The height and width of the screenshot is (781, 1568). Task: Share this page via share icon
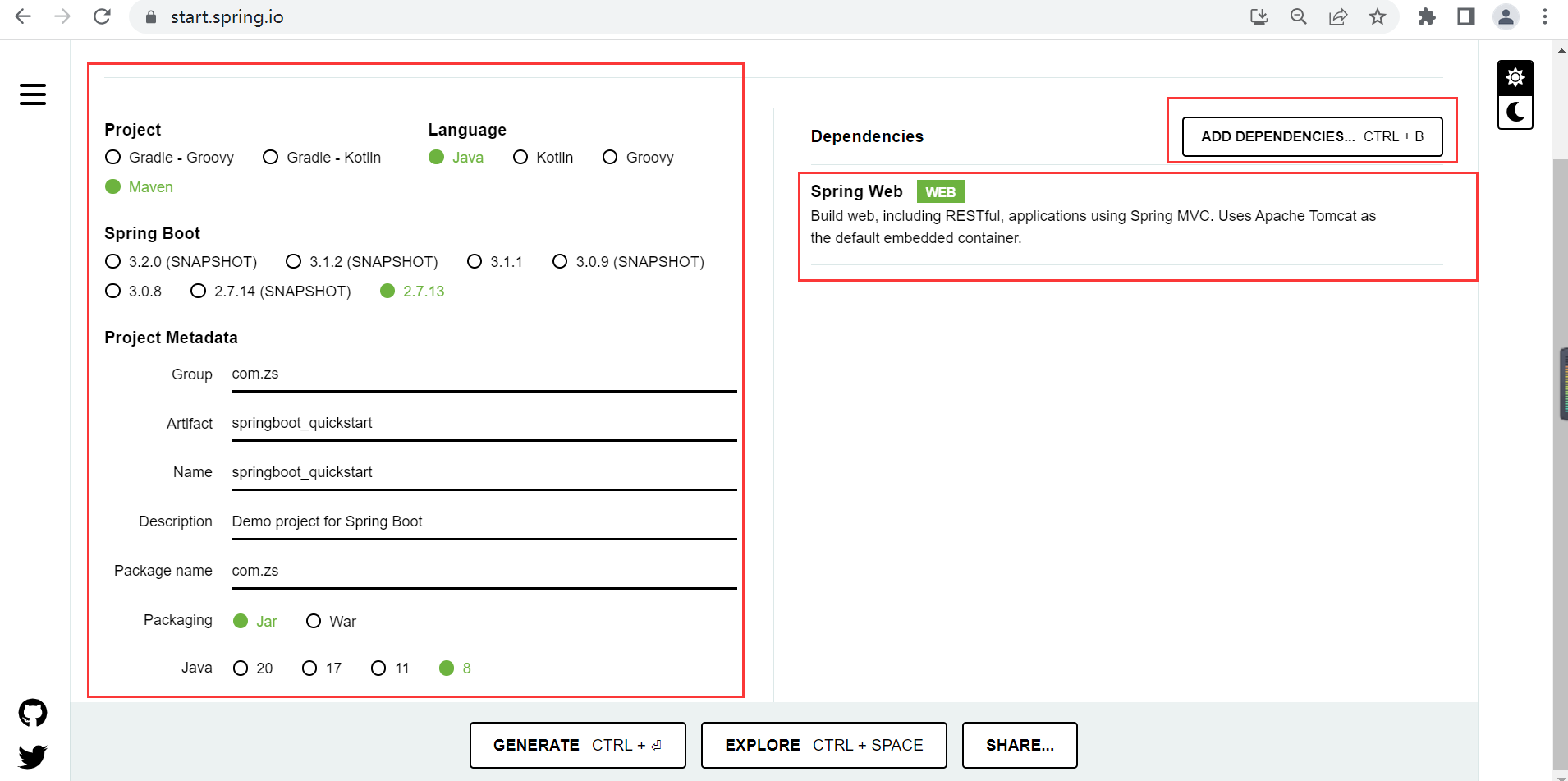point(1338,16)
